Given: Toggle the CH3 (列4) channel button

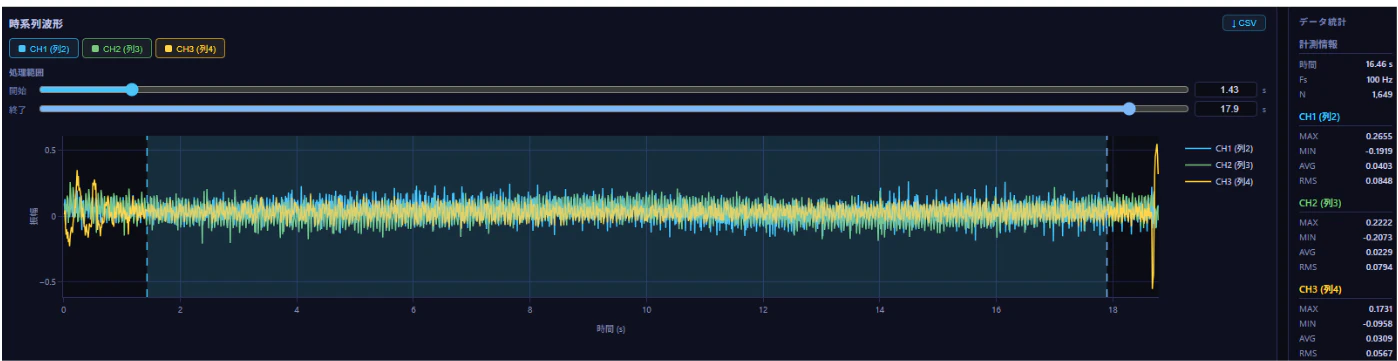Looking at the screenshot, I should pos(189,49).
